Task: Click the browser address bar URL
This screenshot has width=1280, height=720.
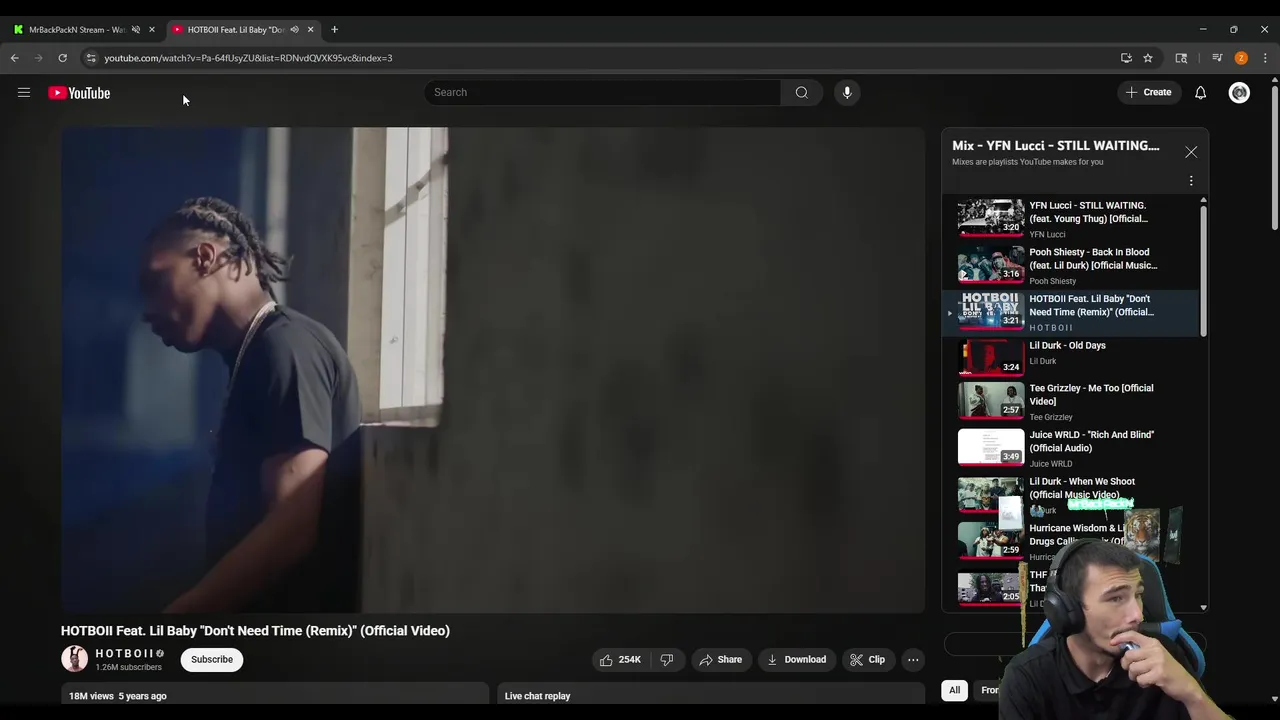Action: (x=248, y=58)
